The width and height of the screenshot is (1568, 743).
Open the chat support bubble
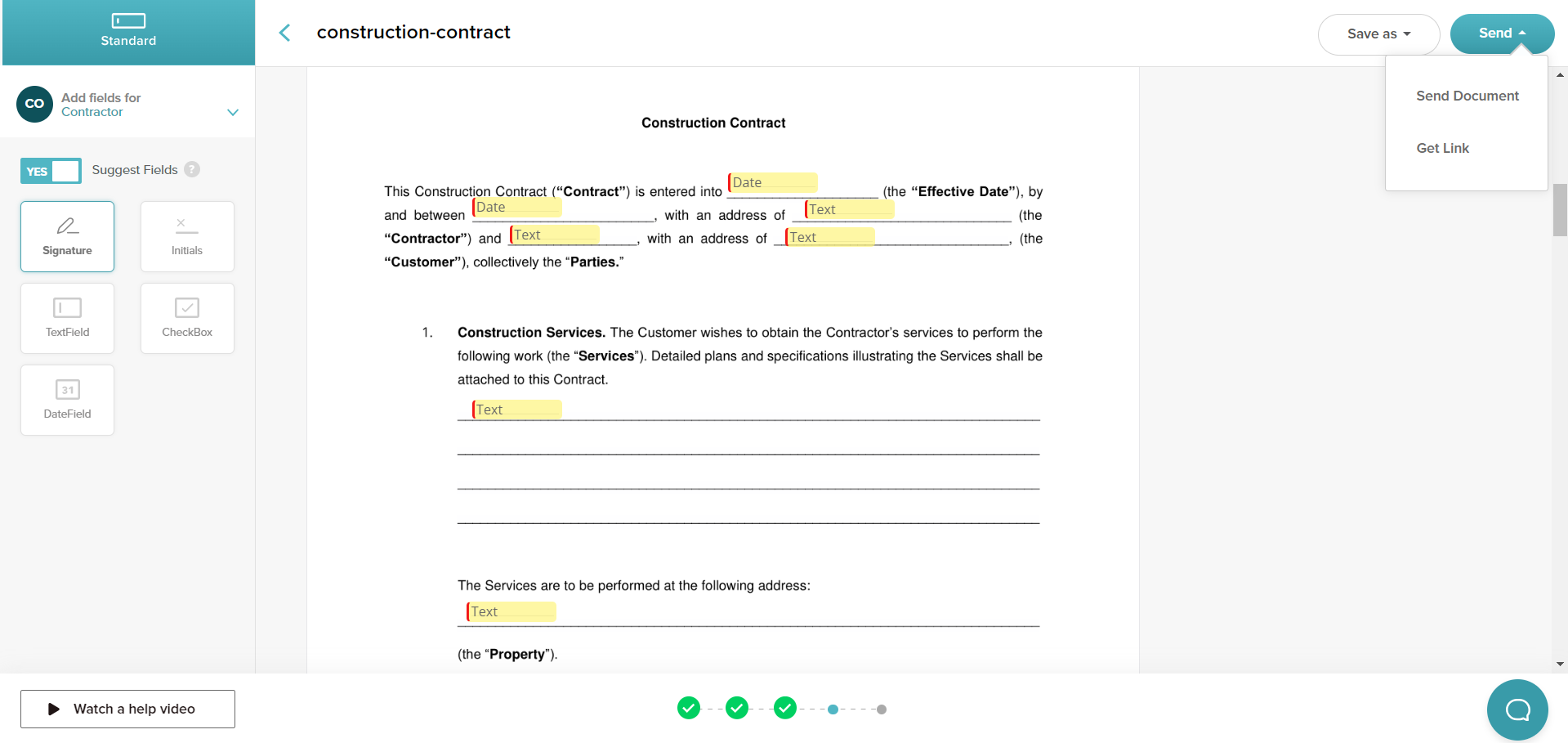1517,709
